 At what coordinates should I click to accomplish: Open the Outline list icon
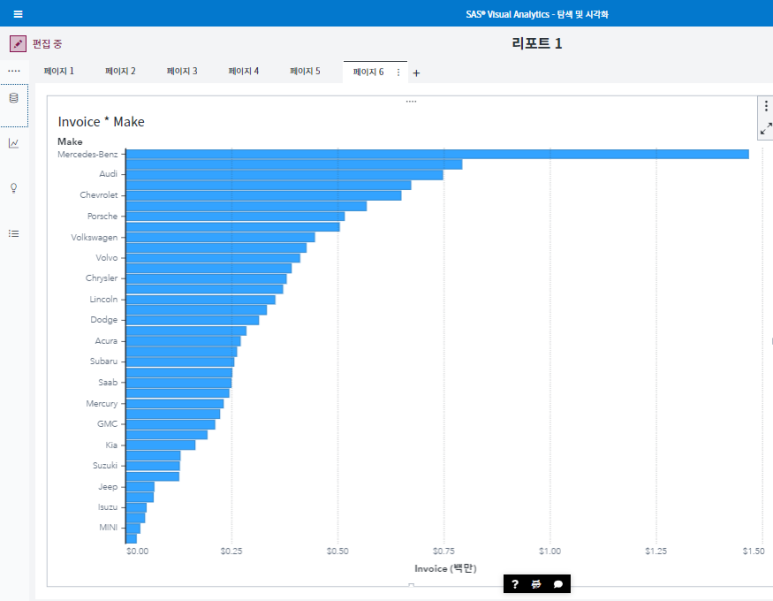click(x=14, y=233)
